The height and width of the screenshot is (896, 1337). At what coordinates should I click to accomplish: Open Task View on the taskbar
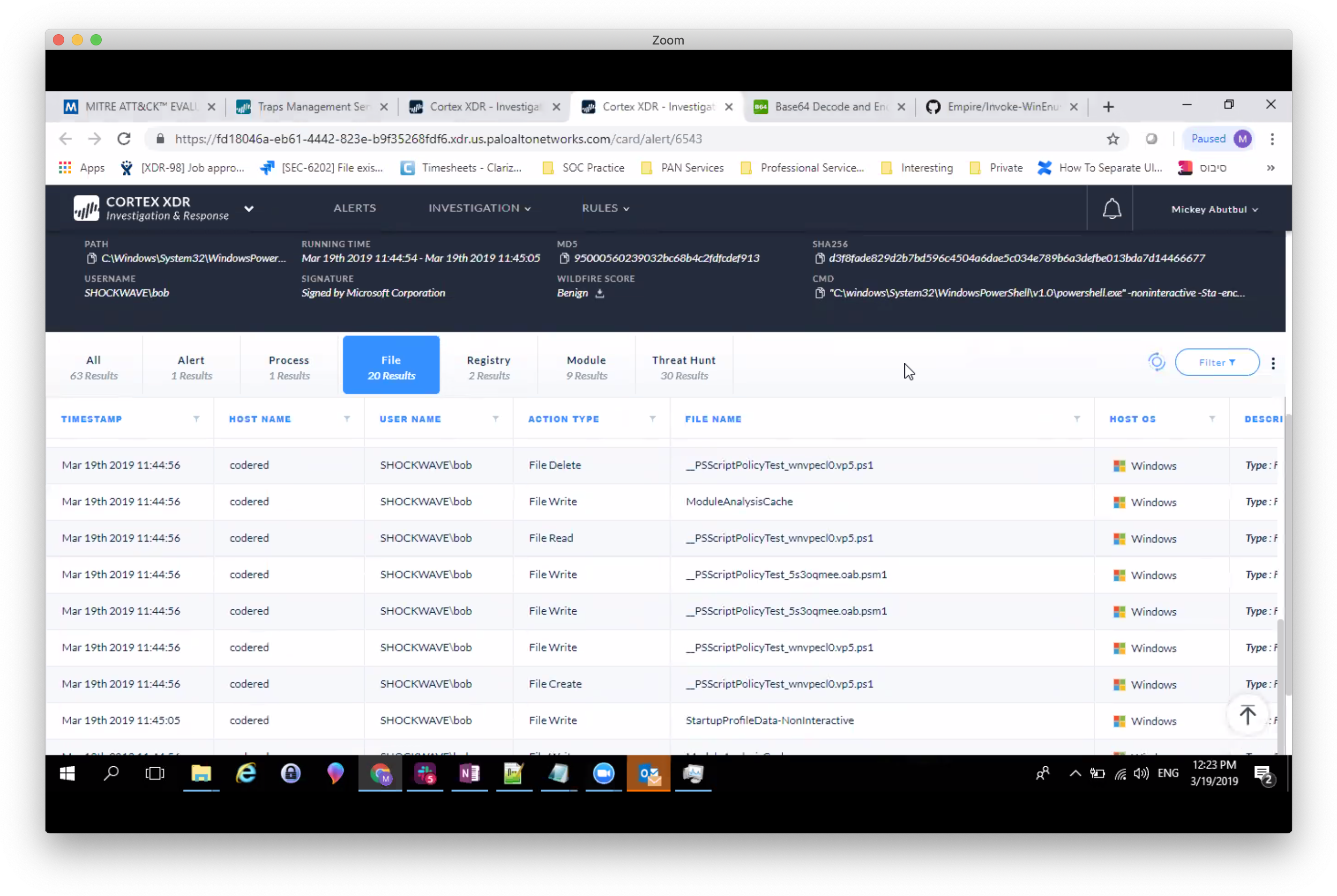(x=155, y=774)
